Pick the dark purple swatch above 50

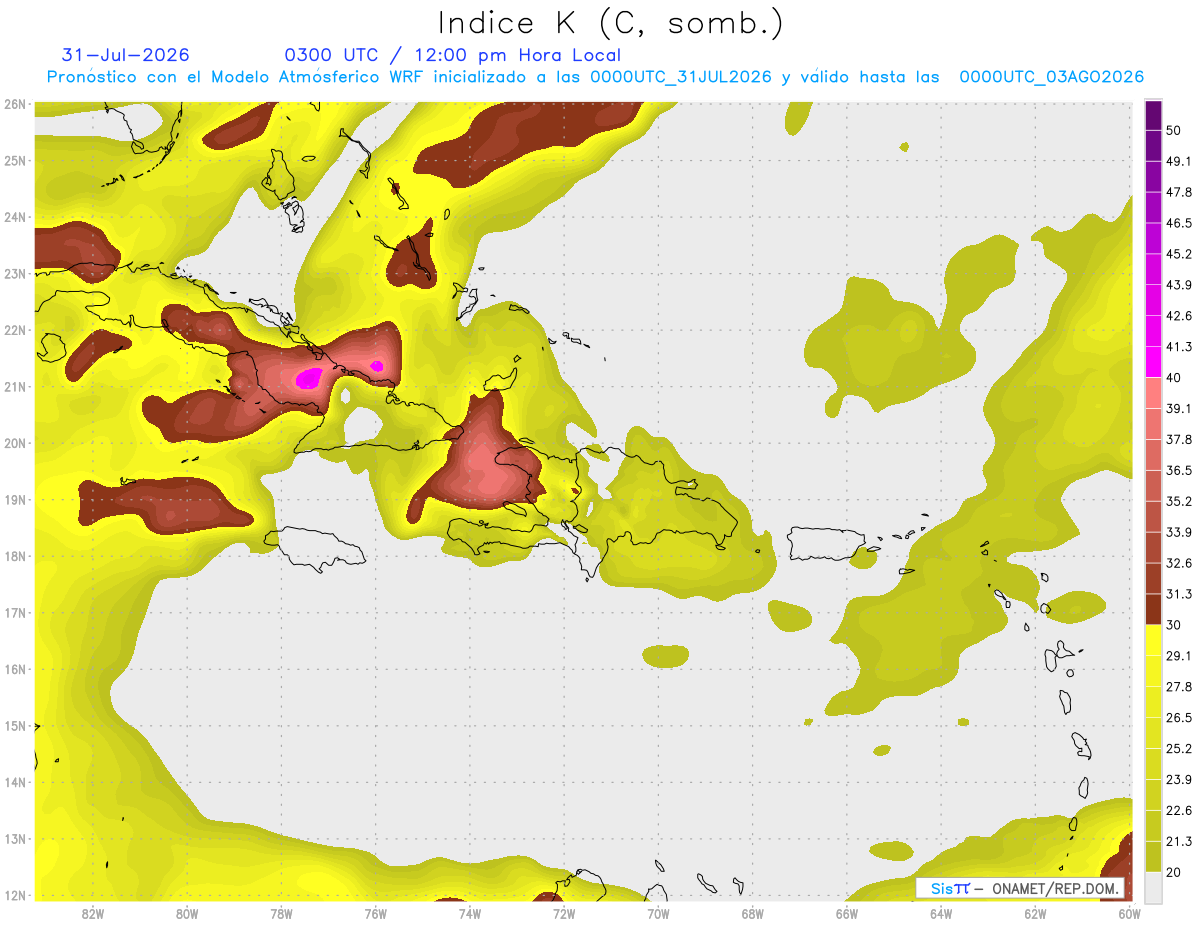[x=1153, y=115]
